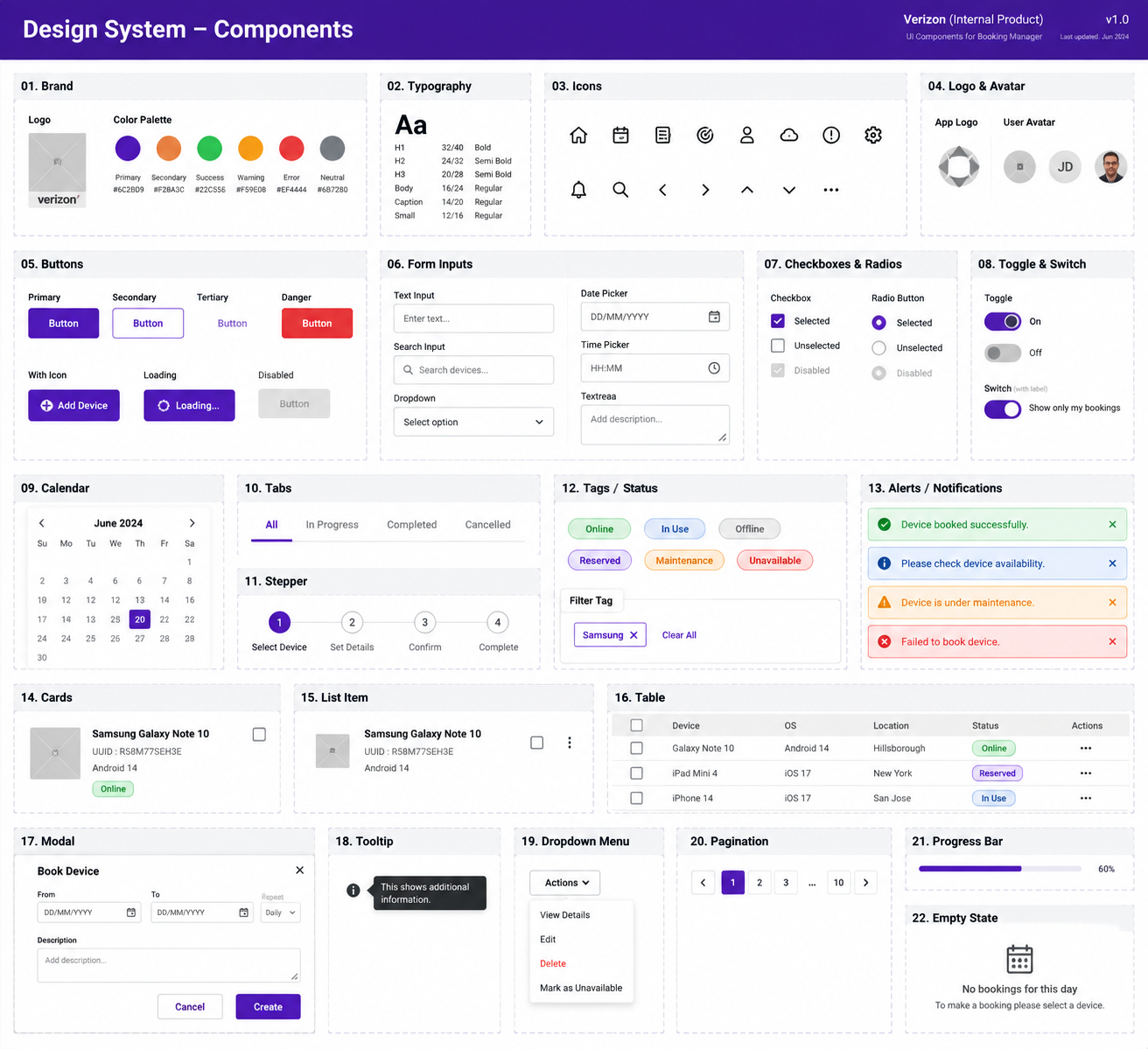This screenshot has width=1148, height=1049.
Task: Click the red Danger button
Action: (317, 323)
